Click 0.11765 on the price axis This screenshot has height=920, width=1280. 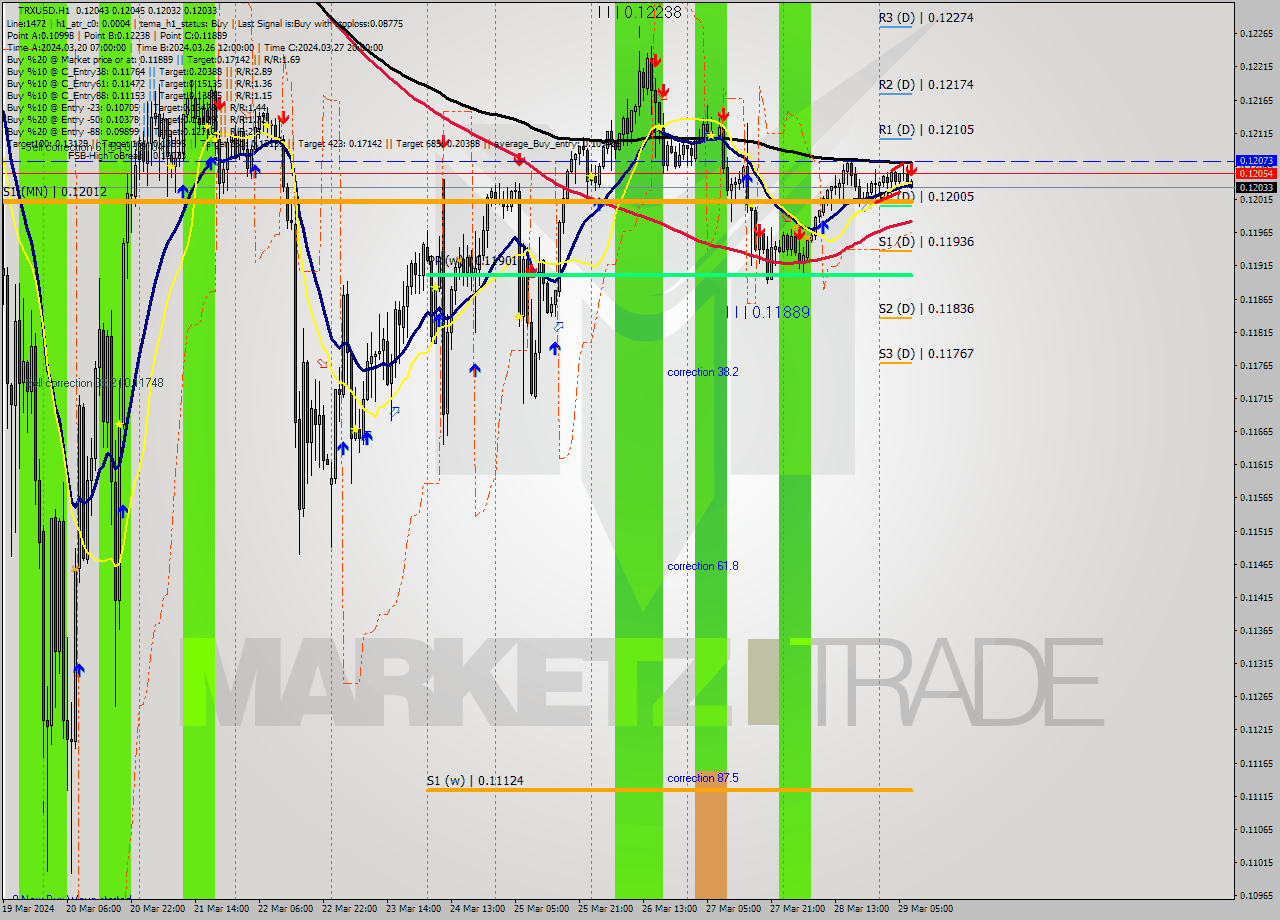tap(1255, 365)
